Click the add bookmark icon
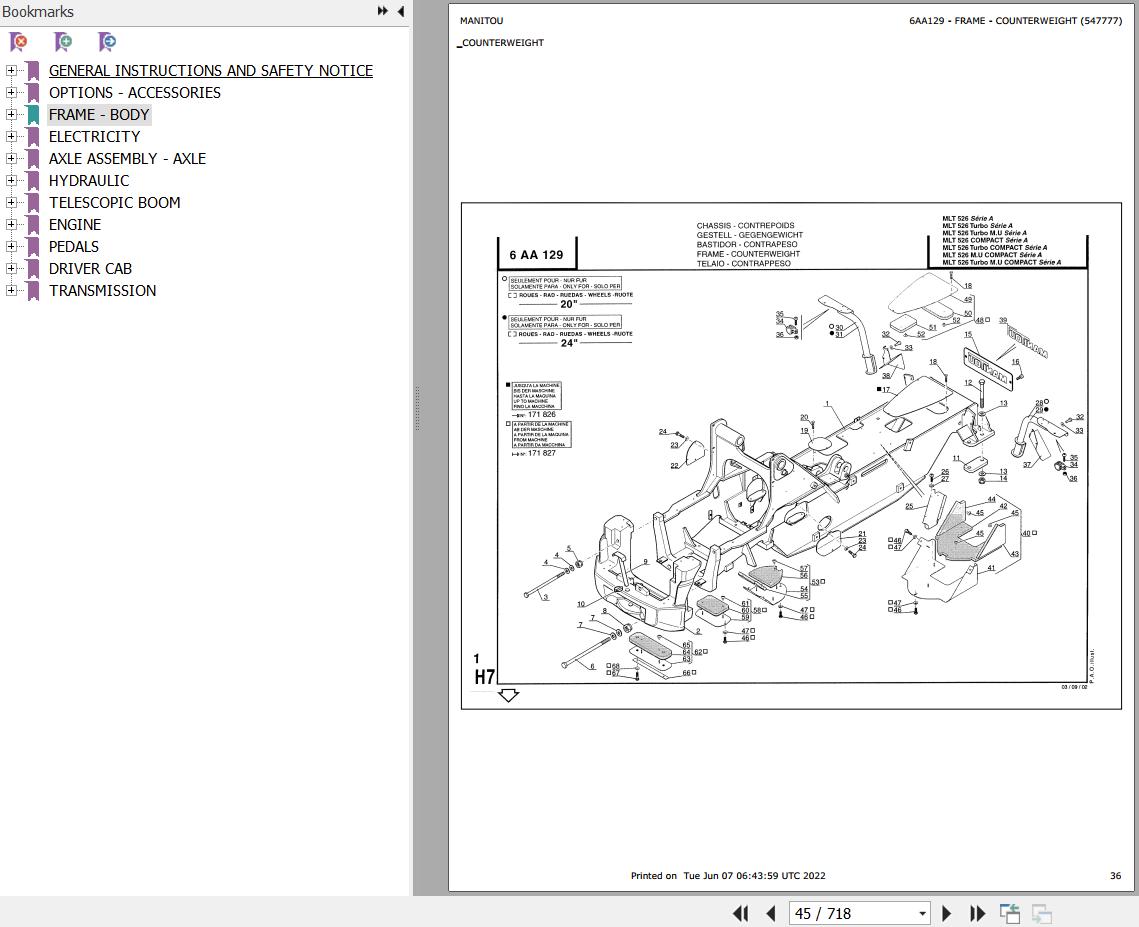The image size is (1139, 927). click(x=63, y=42)
